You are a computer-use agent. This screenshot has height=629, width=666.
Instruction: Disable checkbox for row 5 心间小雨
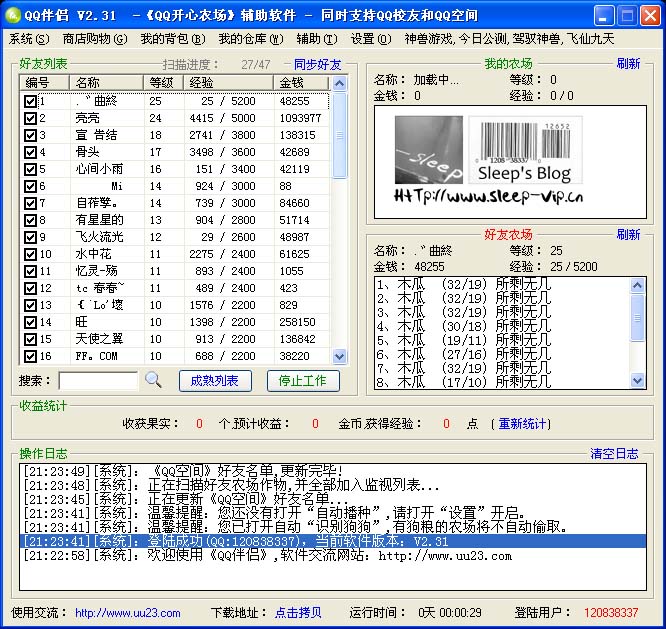pyautogui.click(x=30, y=169)
